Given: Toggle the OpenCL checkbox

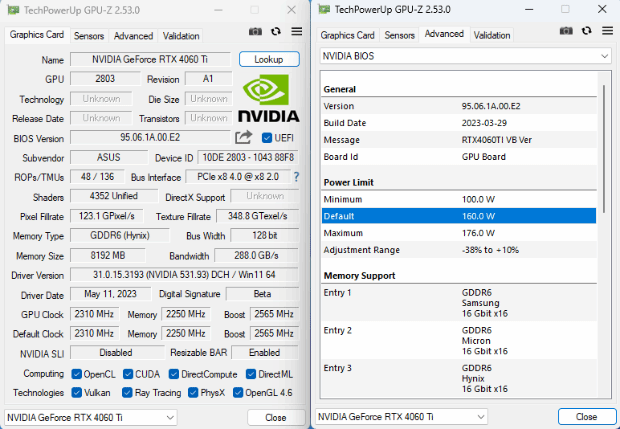Looking at the screenshot, I should pos(77,374).
